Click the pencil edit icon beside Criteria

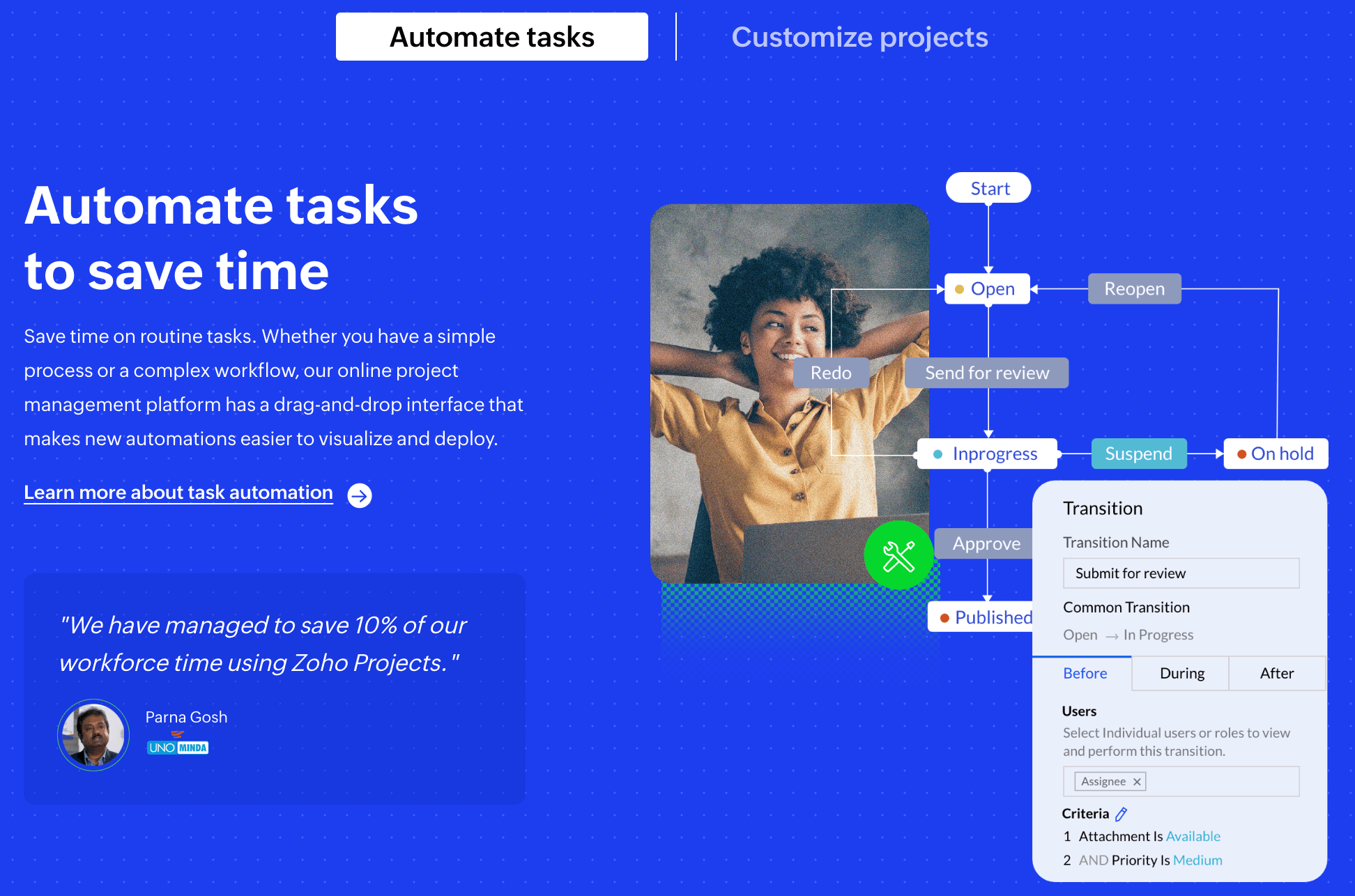(x=1121, y=814)
